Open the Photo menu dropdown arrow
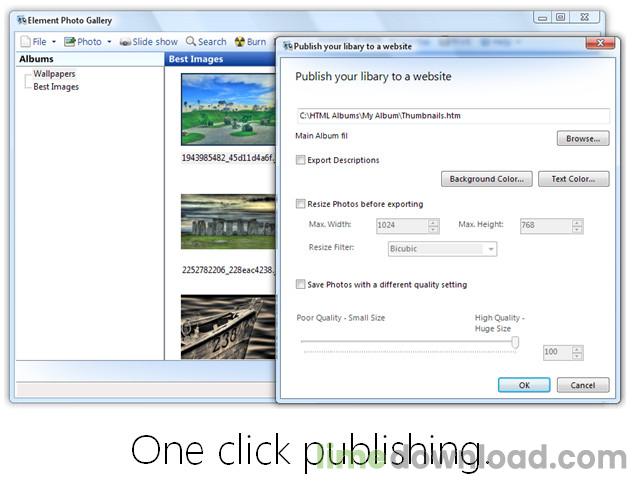 (109, 42)
